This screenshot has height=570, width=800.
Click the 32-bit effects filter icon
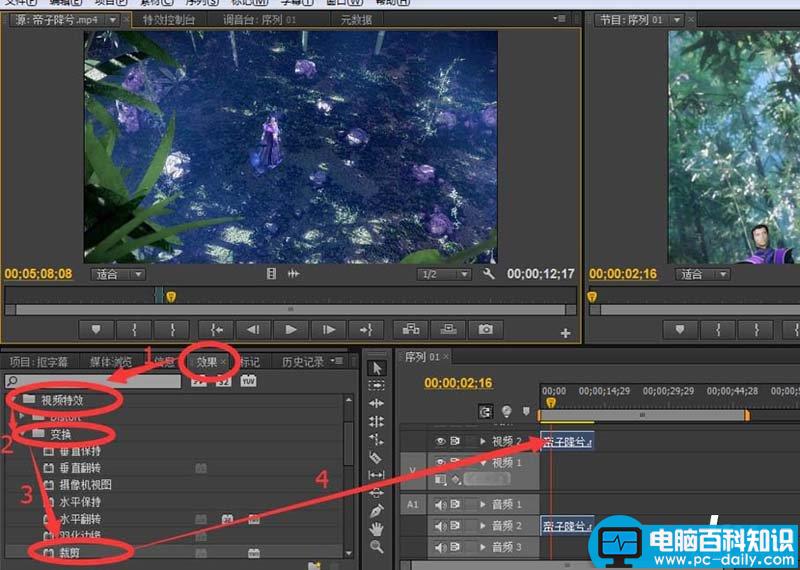[x=224, y=380]
